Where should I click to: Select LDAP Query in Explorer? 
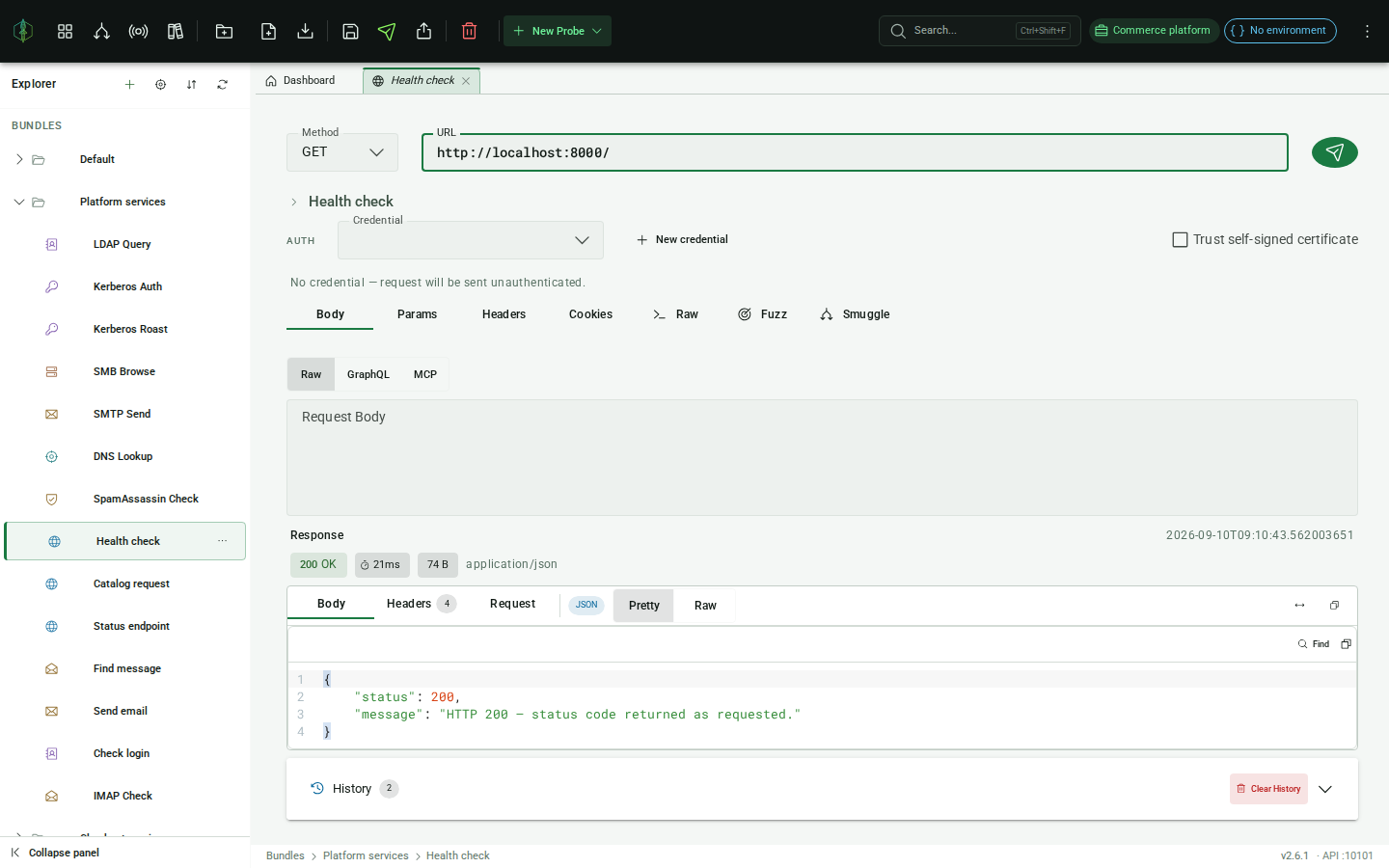[x=125, y=244]
